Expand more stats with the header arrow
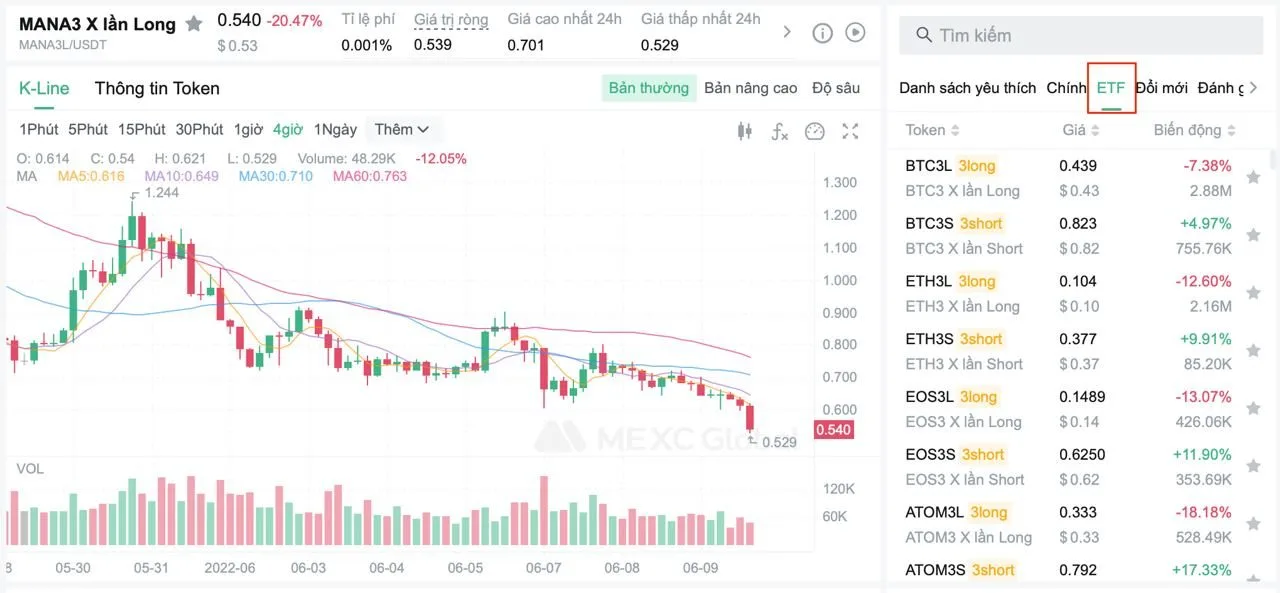1280x593 pixels. [x=787, y=33]
